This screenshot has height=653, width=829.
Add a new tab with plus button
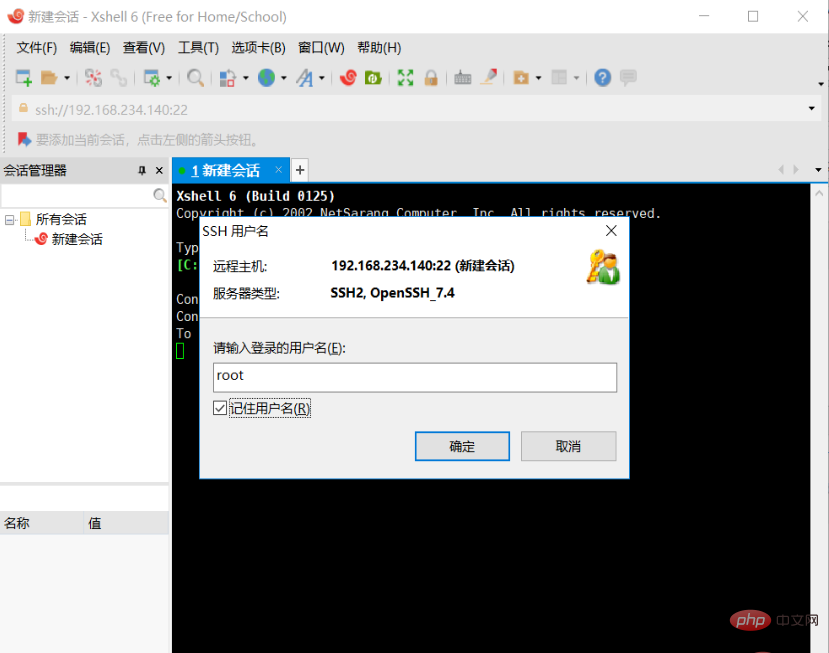tap(300, 170)
